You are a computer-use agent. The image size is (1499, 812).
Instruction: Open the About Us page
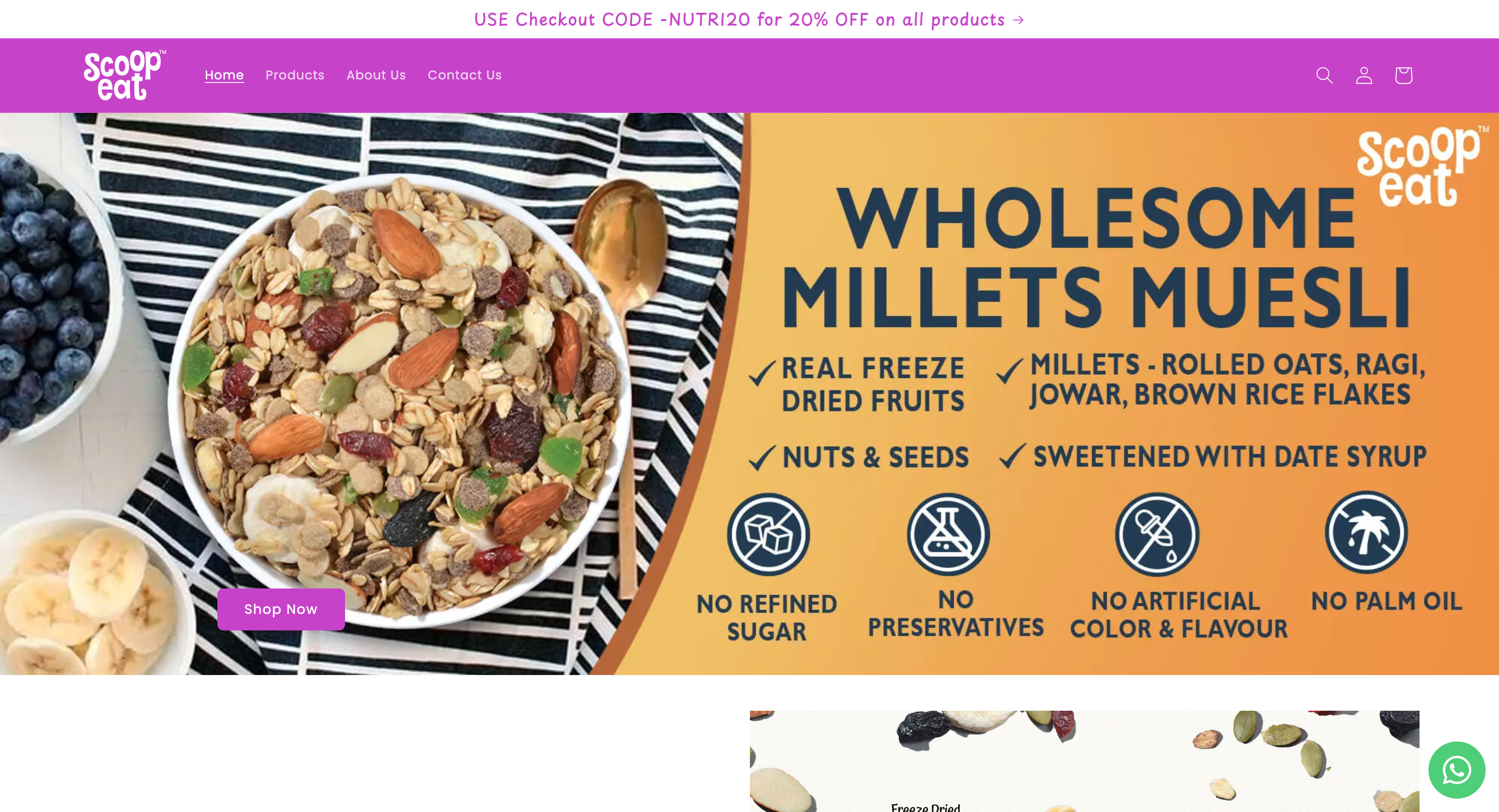(x=376, y=75)
